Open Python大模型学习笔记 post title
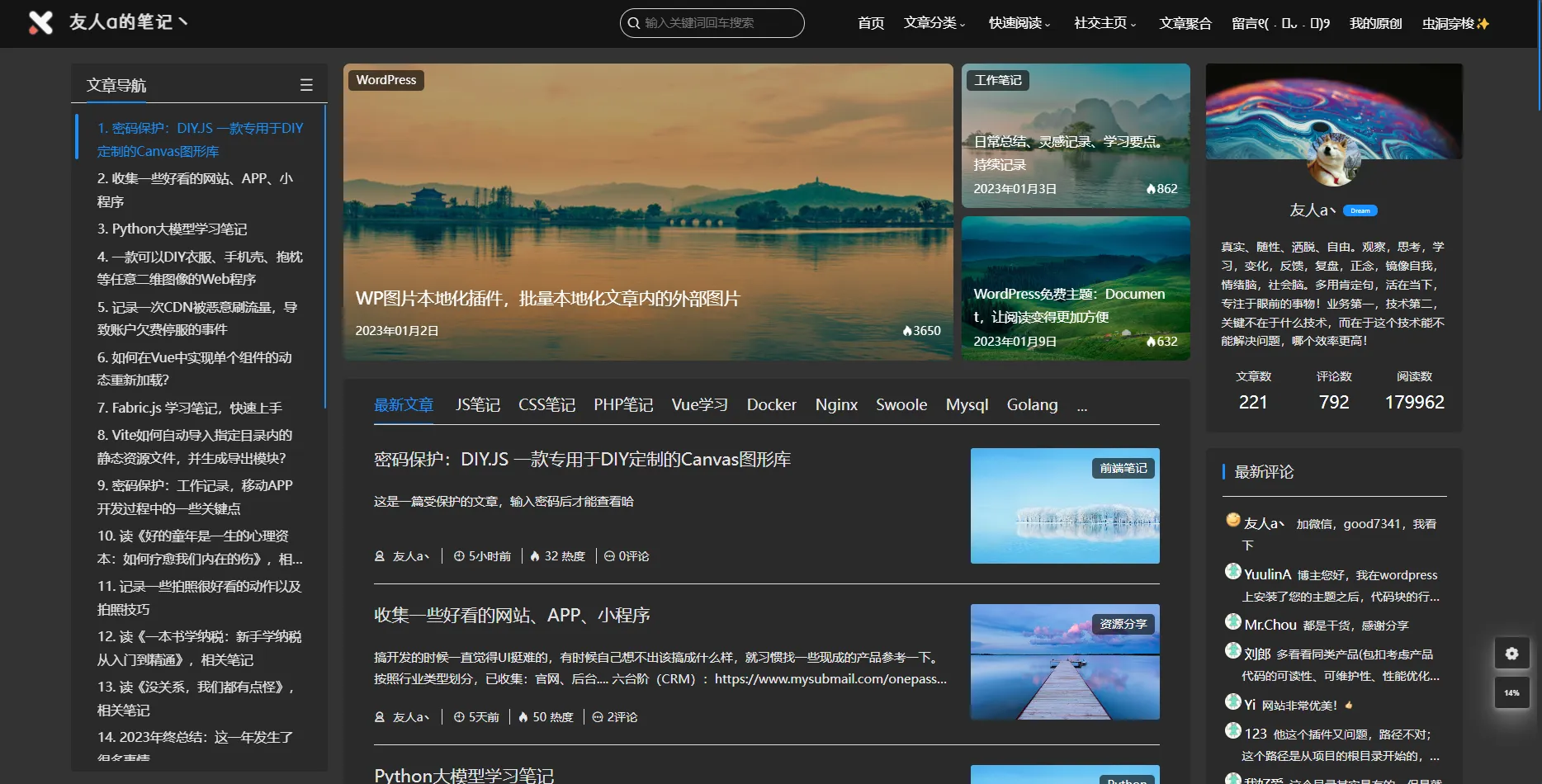Screen dimensions: 1542x784 pyautogui.click(x=464, y=776)
